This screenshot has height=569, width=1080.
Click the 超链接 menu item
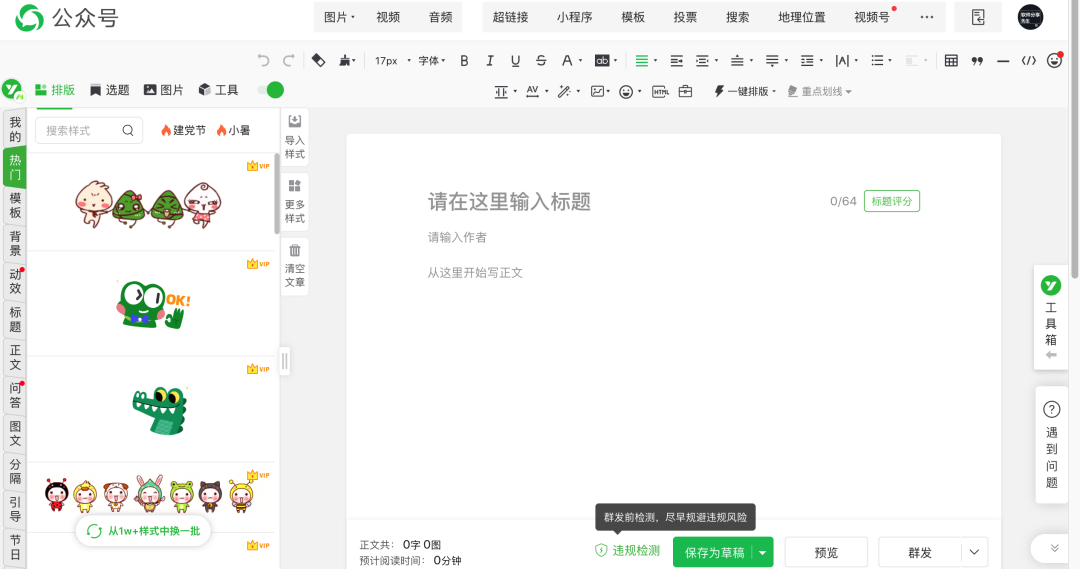(x=510, y=17)
